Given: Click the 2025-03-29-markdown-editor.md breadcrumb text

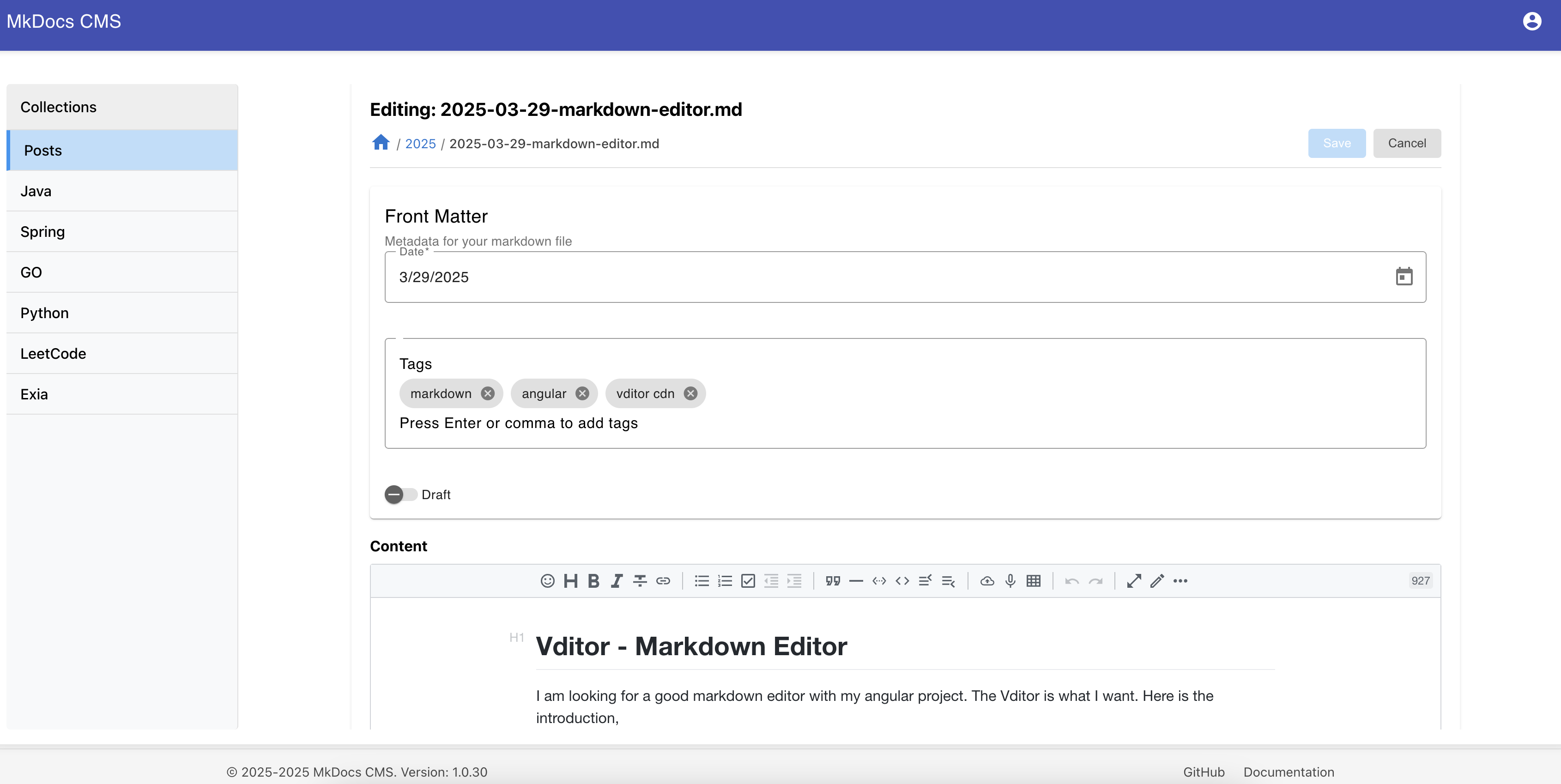Looking at the screenshot, I should click(554, 144).
